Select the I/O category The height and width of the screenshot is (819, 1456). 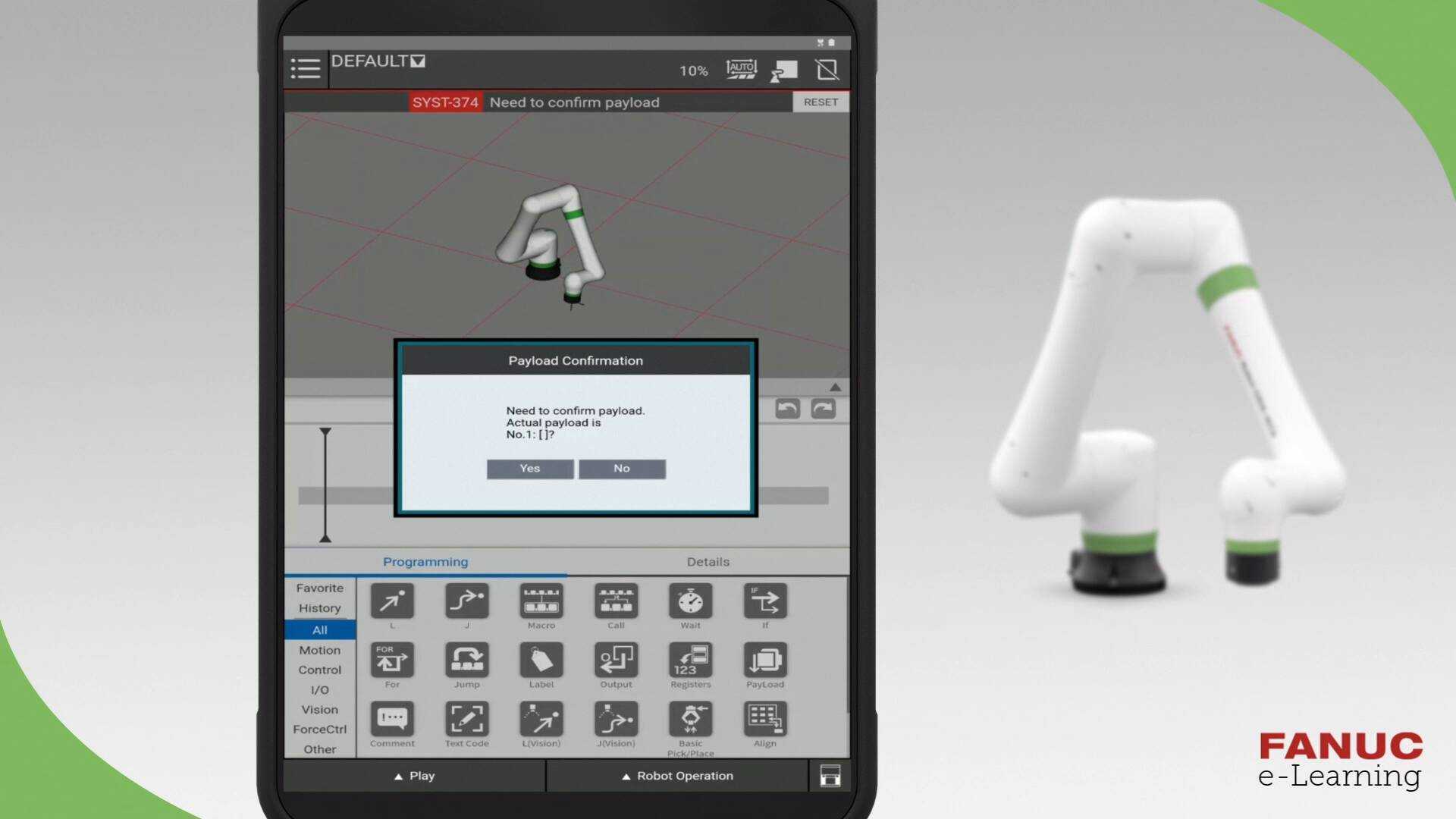click(x=320, y=690)
